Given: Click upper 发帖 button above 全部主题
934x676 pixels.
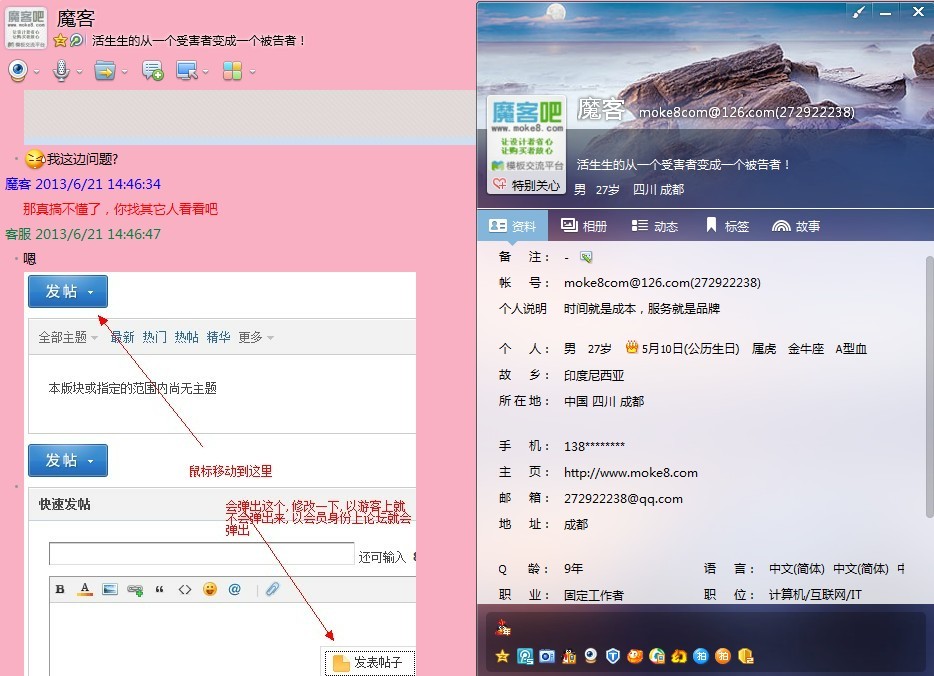Looking at the screenshot, I should 68,291.
